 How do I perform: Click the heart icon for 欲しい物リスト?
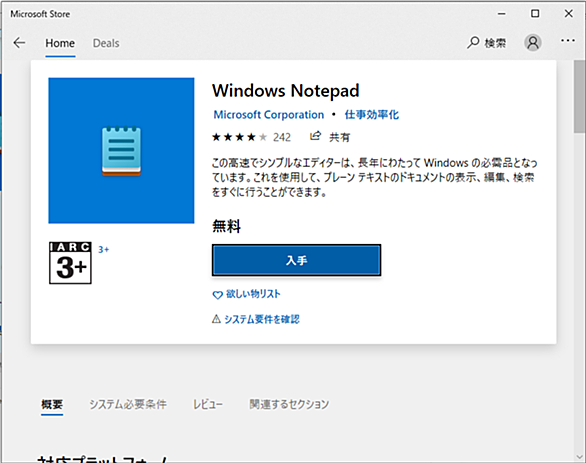[218, 295]
